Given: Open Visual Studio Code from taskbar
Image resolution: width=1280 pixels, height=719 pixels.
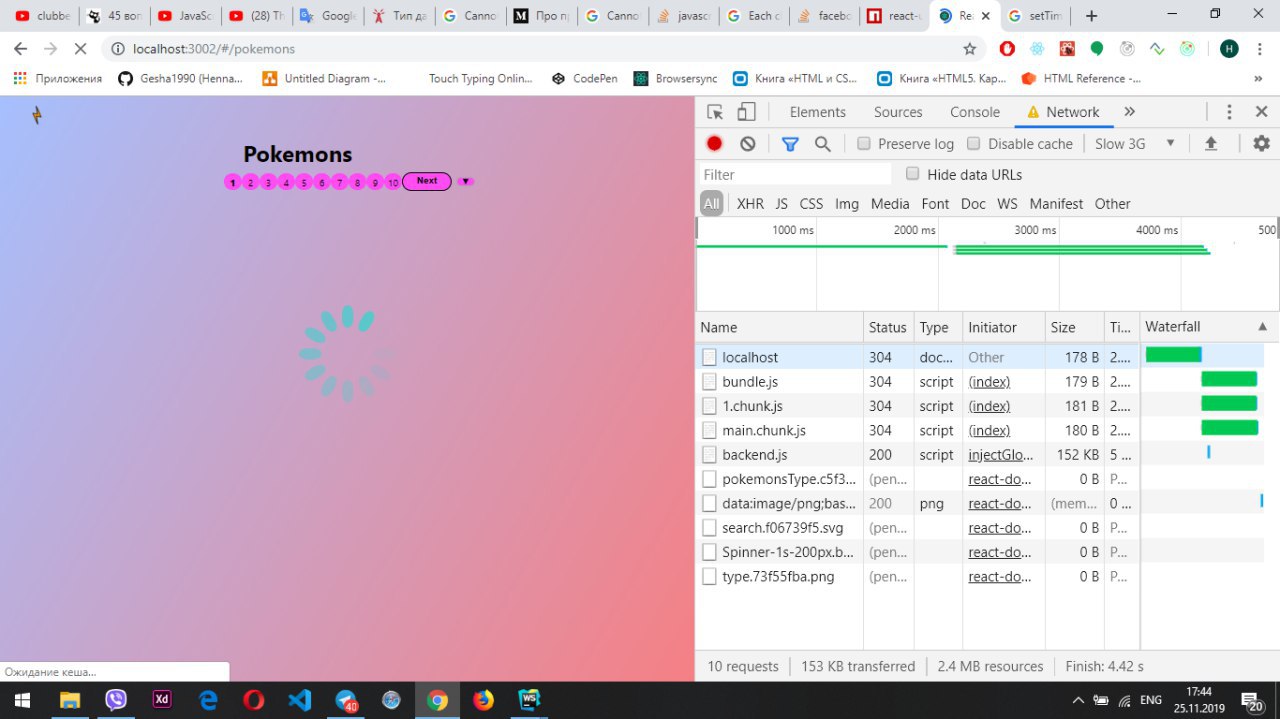Looking at the screenshot, I should point(299,700).
